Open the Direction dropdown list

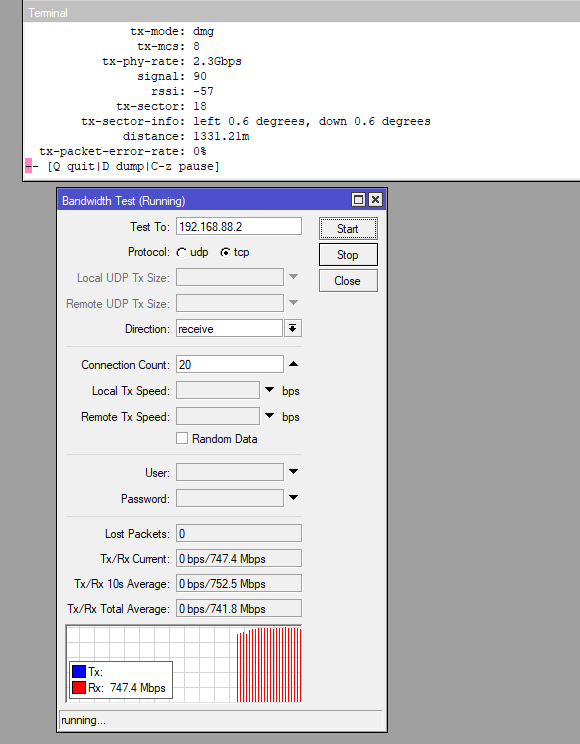(293, 328)
